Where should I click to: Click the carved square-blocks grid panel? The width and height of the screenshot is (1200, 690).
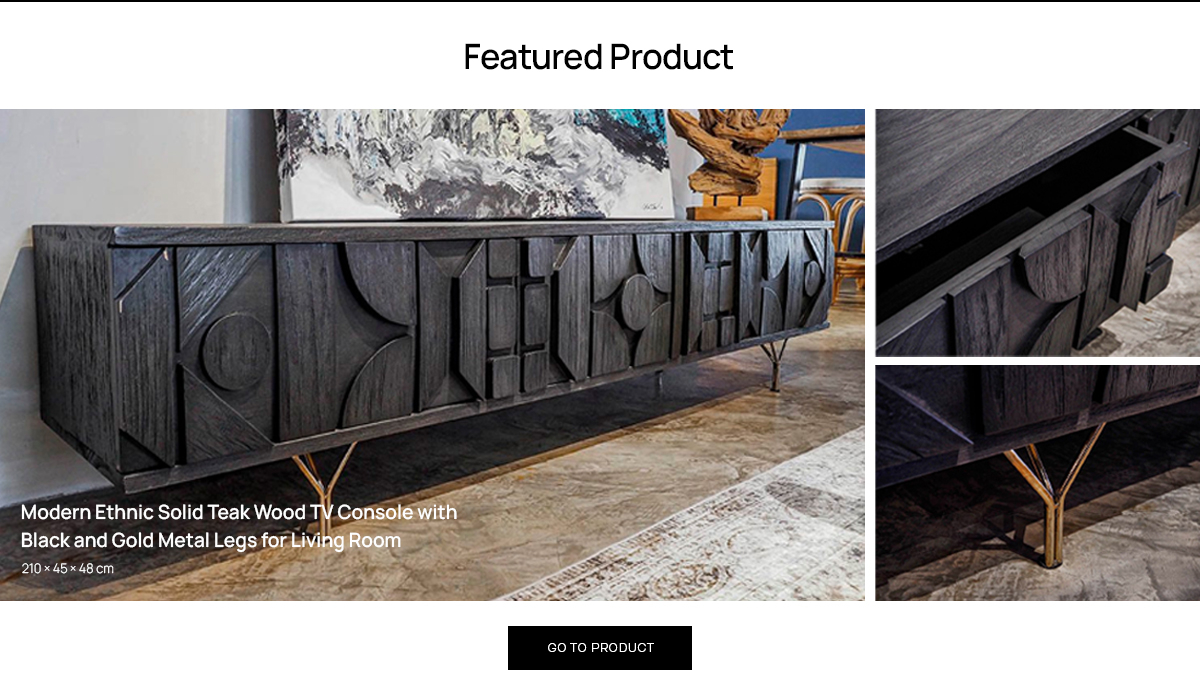click(x=518, y=315)
